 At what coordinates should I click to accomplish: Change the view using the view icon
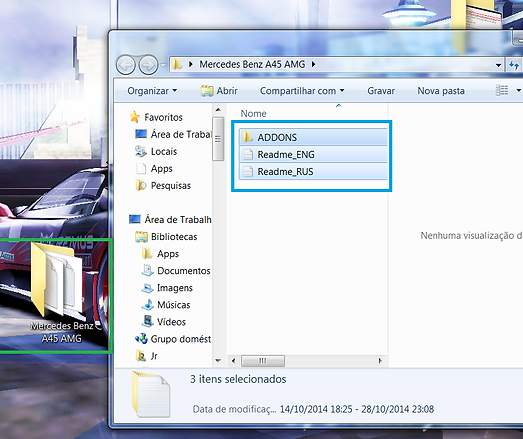(x=502, y=90)
